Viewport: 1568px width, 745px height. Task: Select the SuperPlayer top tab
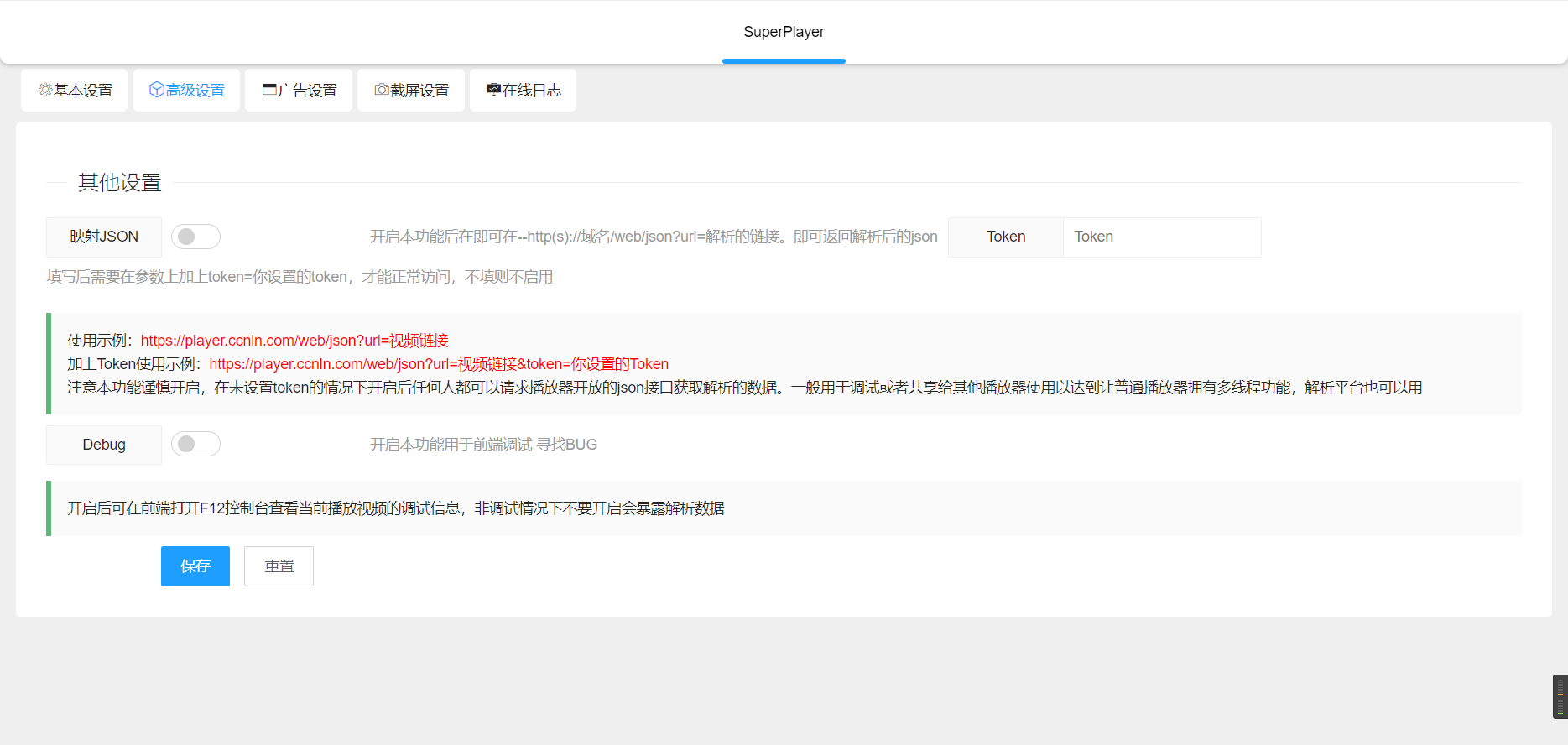(x=784, y=32)
